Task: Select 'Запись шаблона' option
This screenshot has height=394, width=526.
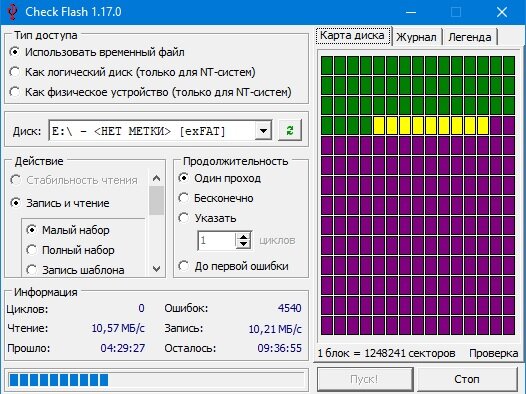Action: click(75, 270)
